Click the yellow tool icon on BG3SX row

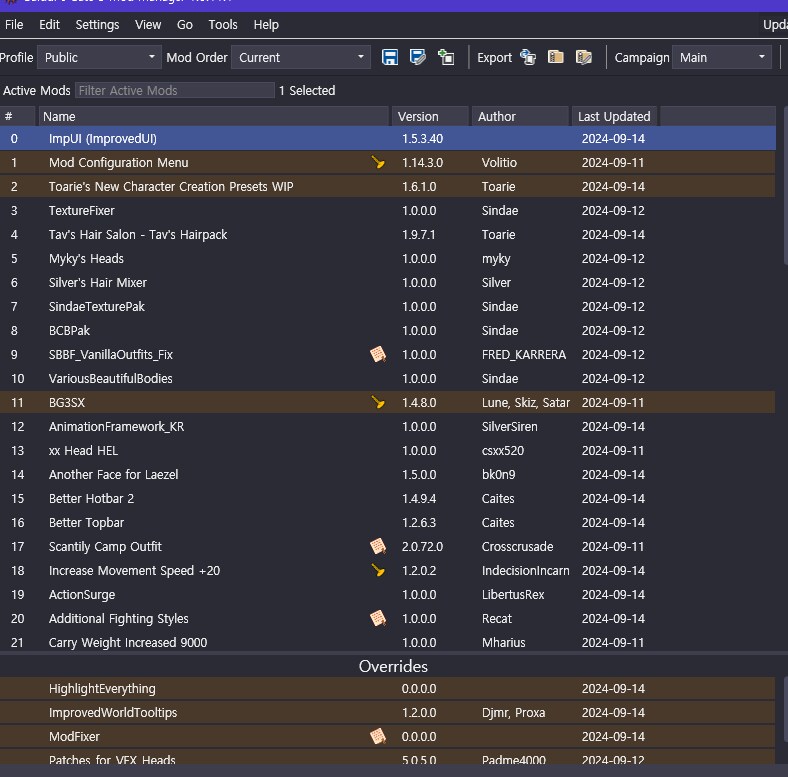coord(378,403)
